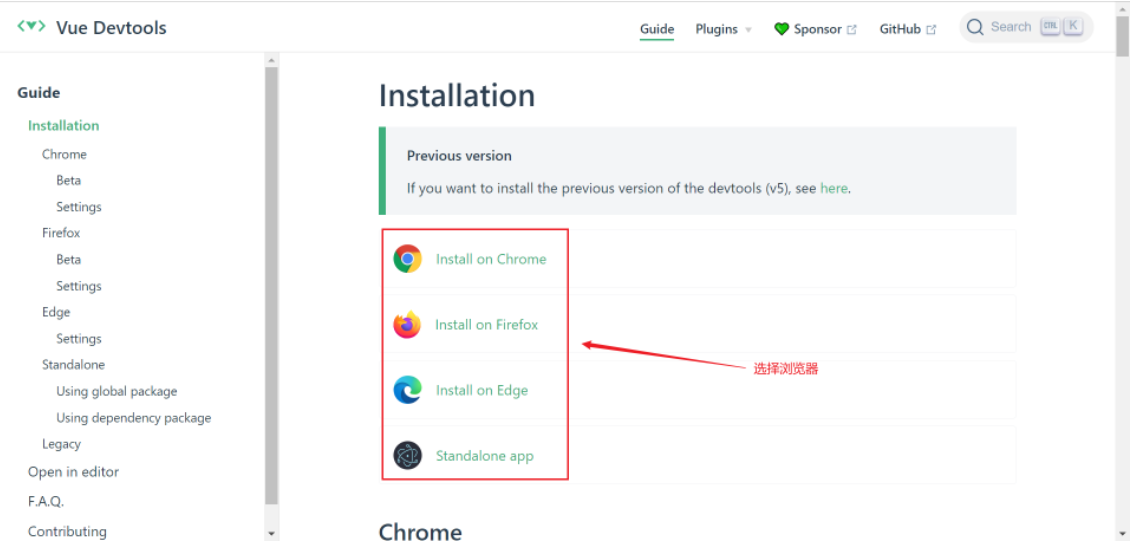Click the Vue Devtools logo icon
This screenshot has height=551, width=1133.
pos(31,26)
